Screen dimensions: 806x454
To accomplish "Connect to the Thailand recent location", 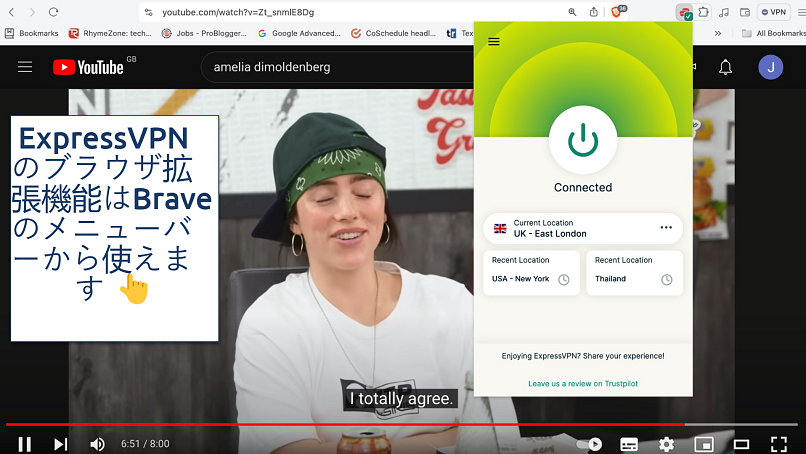I will tap(634, 272).
